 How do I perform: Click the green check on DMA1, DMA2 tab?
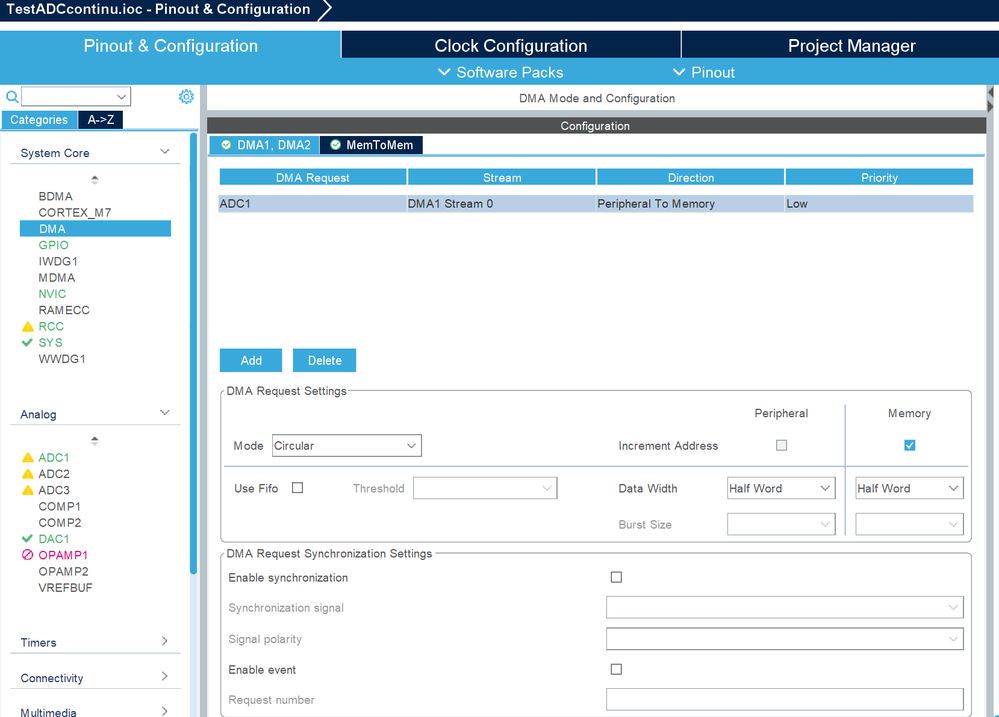pos(226,145)
